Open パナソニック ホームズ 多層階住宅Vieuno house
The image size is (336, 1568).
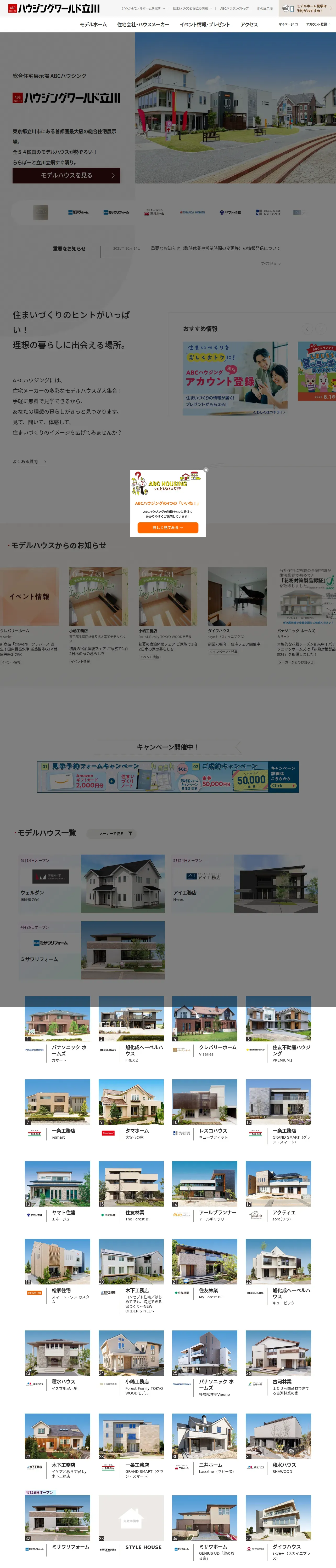click(205, 1363)
